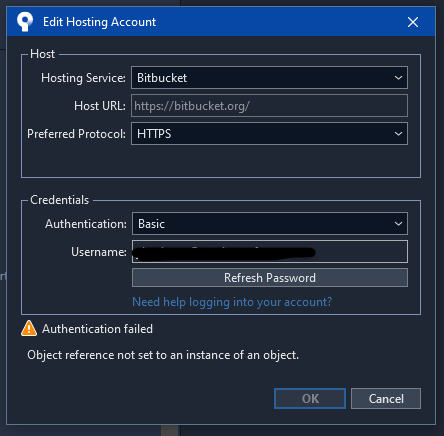Click the 'Authentication failed' message text
The height and width of the screenshot is (436, 444).
pos(97,329)
